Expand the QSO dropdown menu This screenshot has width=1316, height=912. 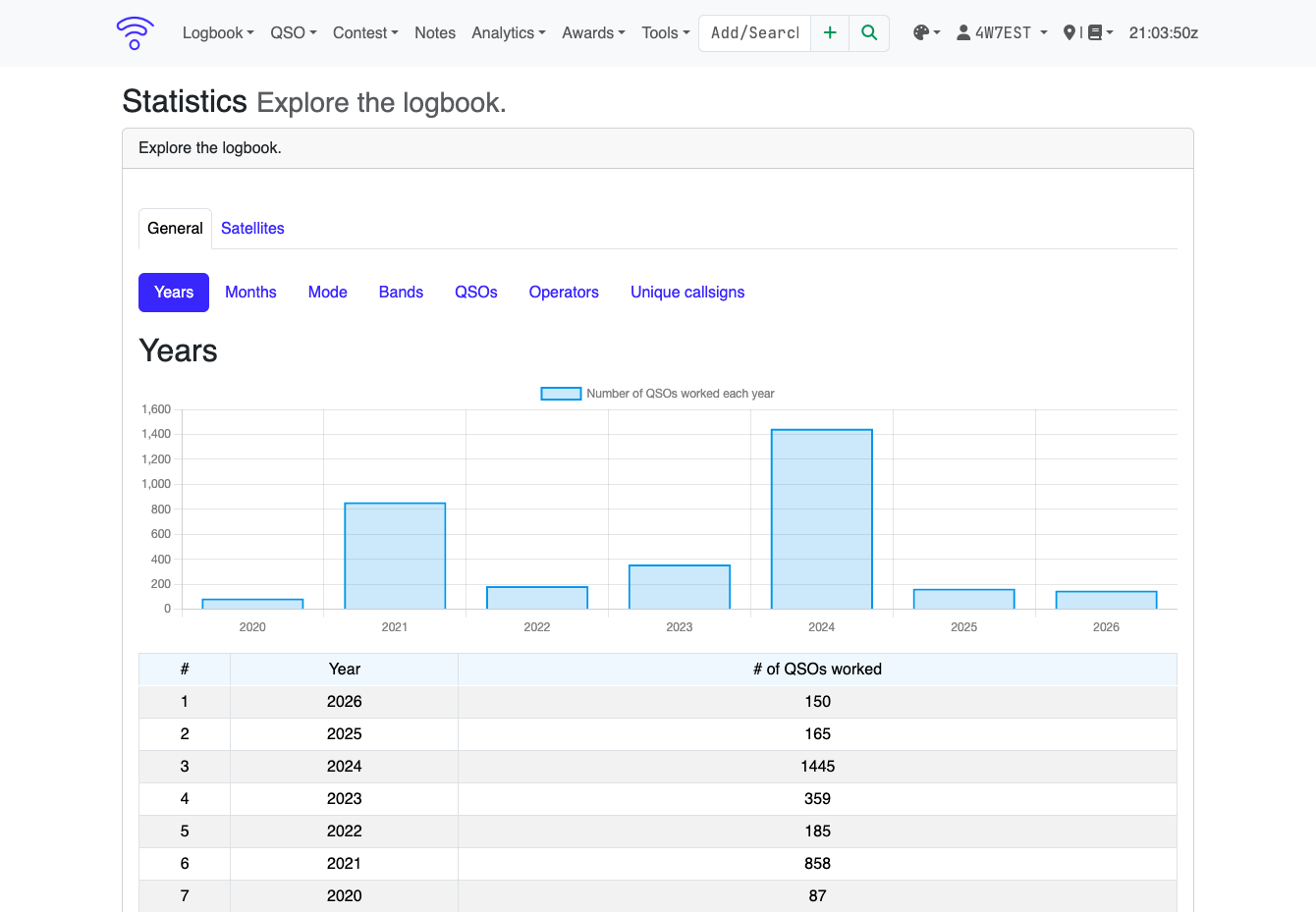[294, 32]
